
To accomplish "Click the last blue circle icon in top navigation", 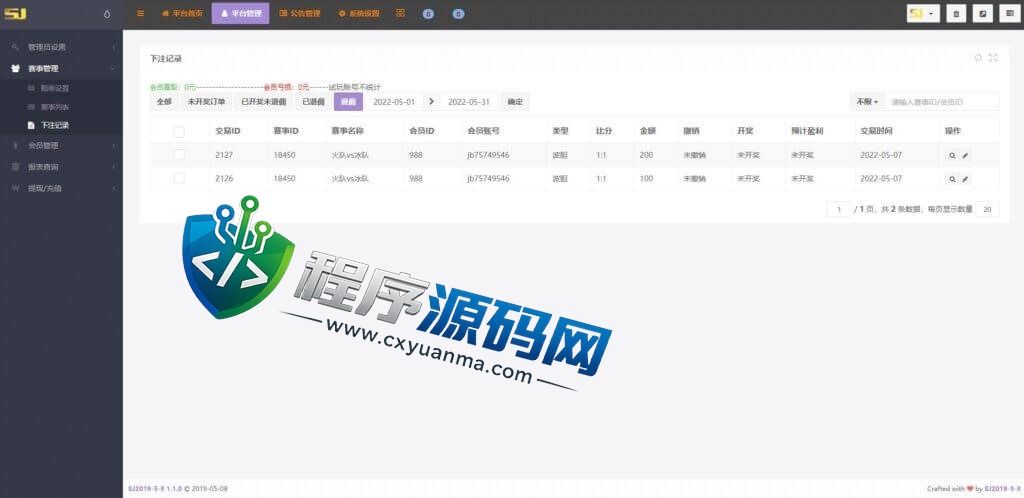I will 458,14.
